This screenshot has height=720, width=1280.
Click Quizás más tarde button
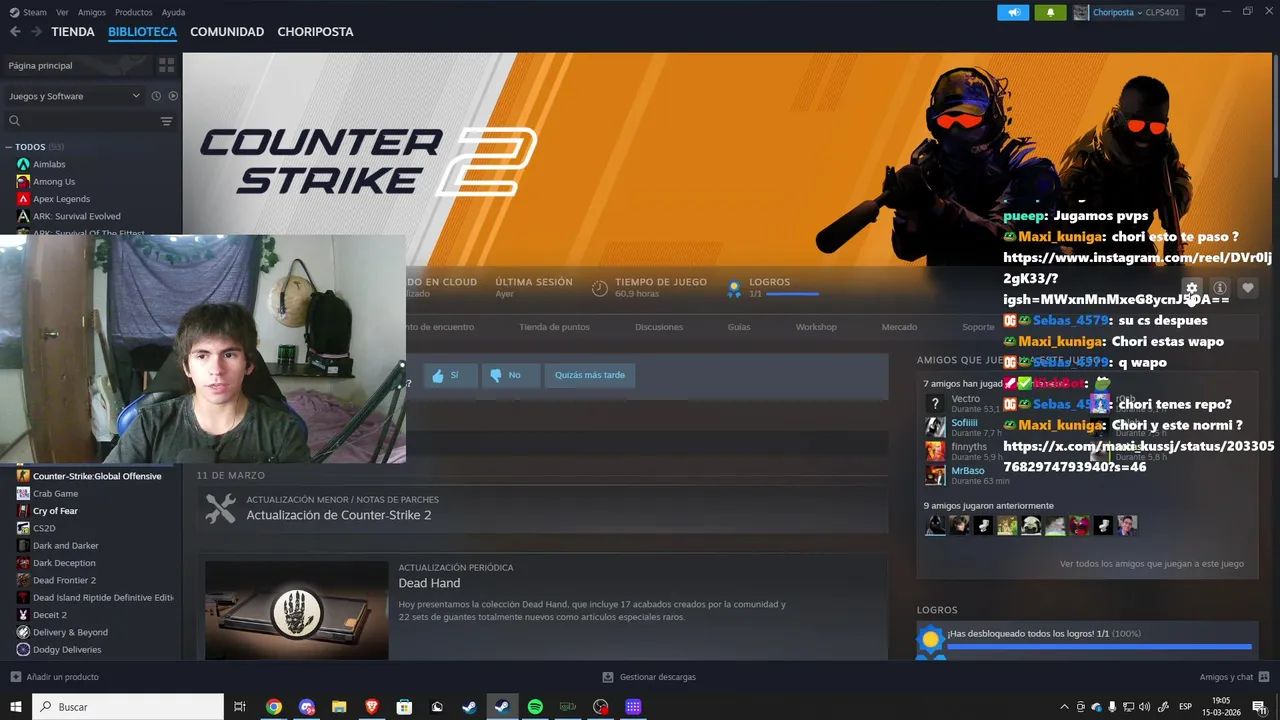point(590,375)
